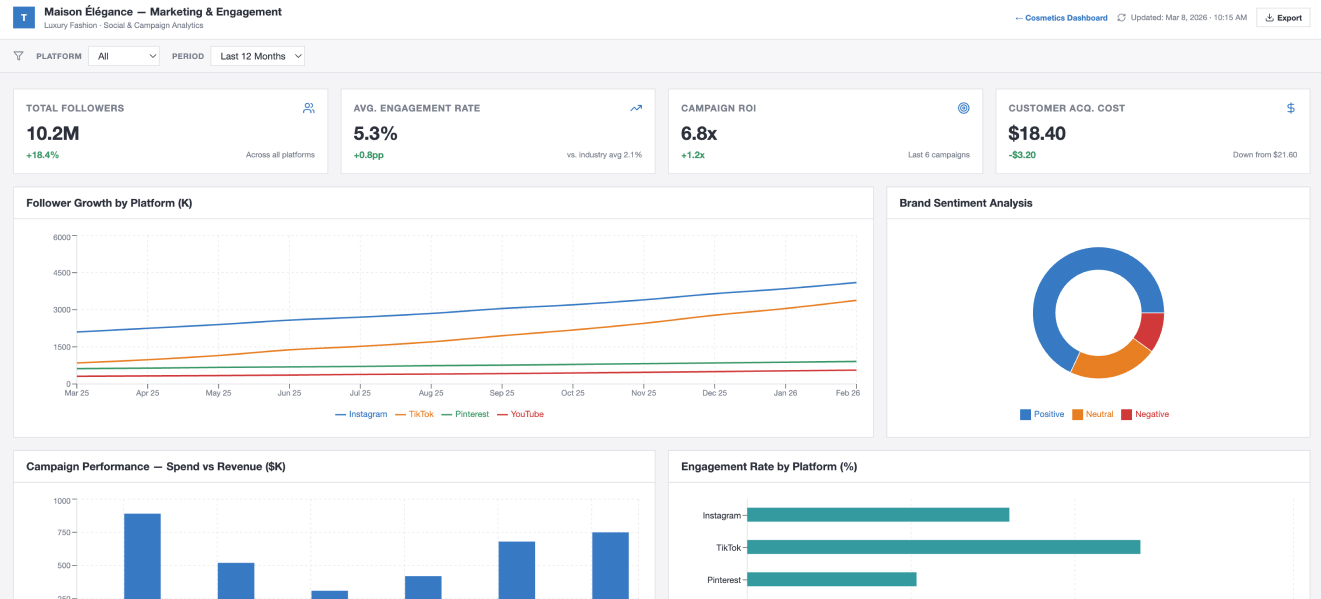Toggle Neutral in the sentiment legend
1321x599 pixels.
[x=1095, y=414]
